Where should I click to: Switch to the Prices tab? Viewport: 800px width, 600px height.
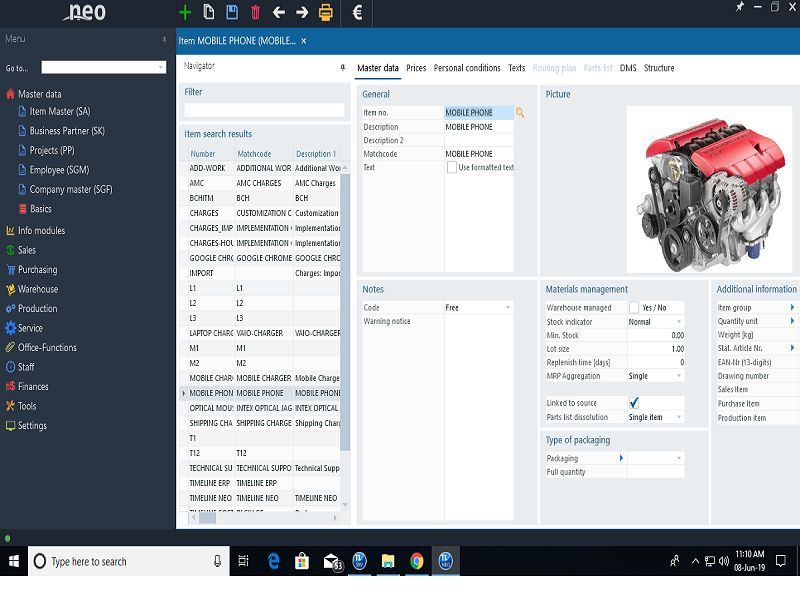pos(416,68)
